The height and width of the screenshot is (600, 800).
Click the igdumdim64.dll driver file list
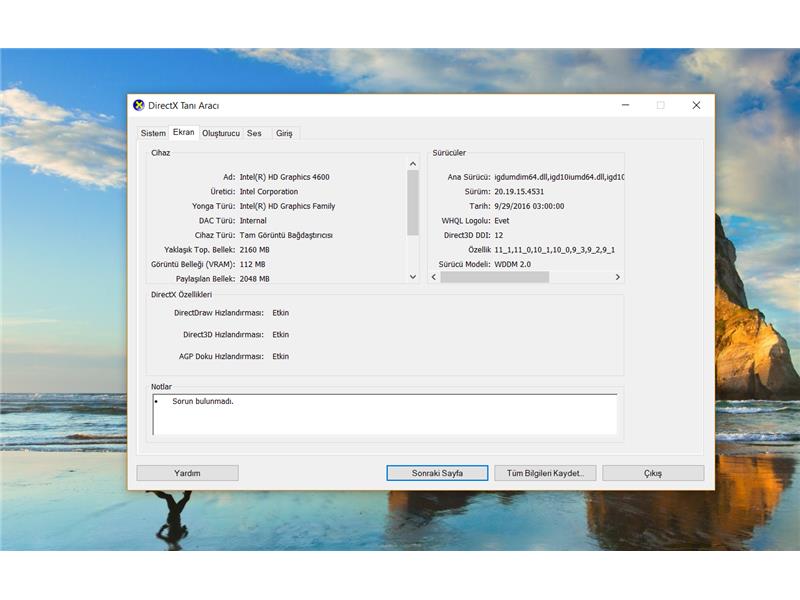pyautogui.click(x=559, y=177)
